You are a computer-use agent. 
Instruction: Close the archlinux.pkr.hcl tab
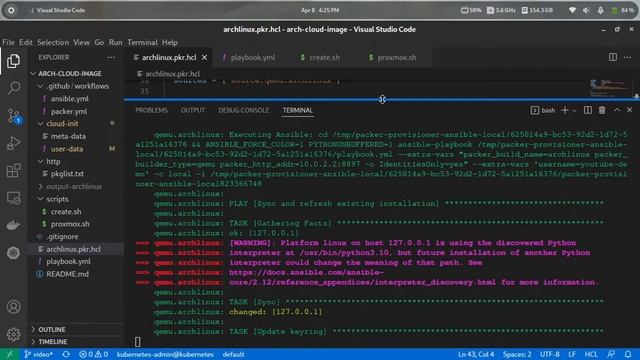point(204,58)
